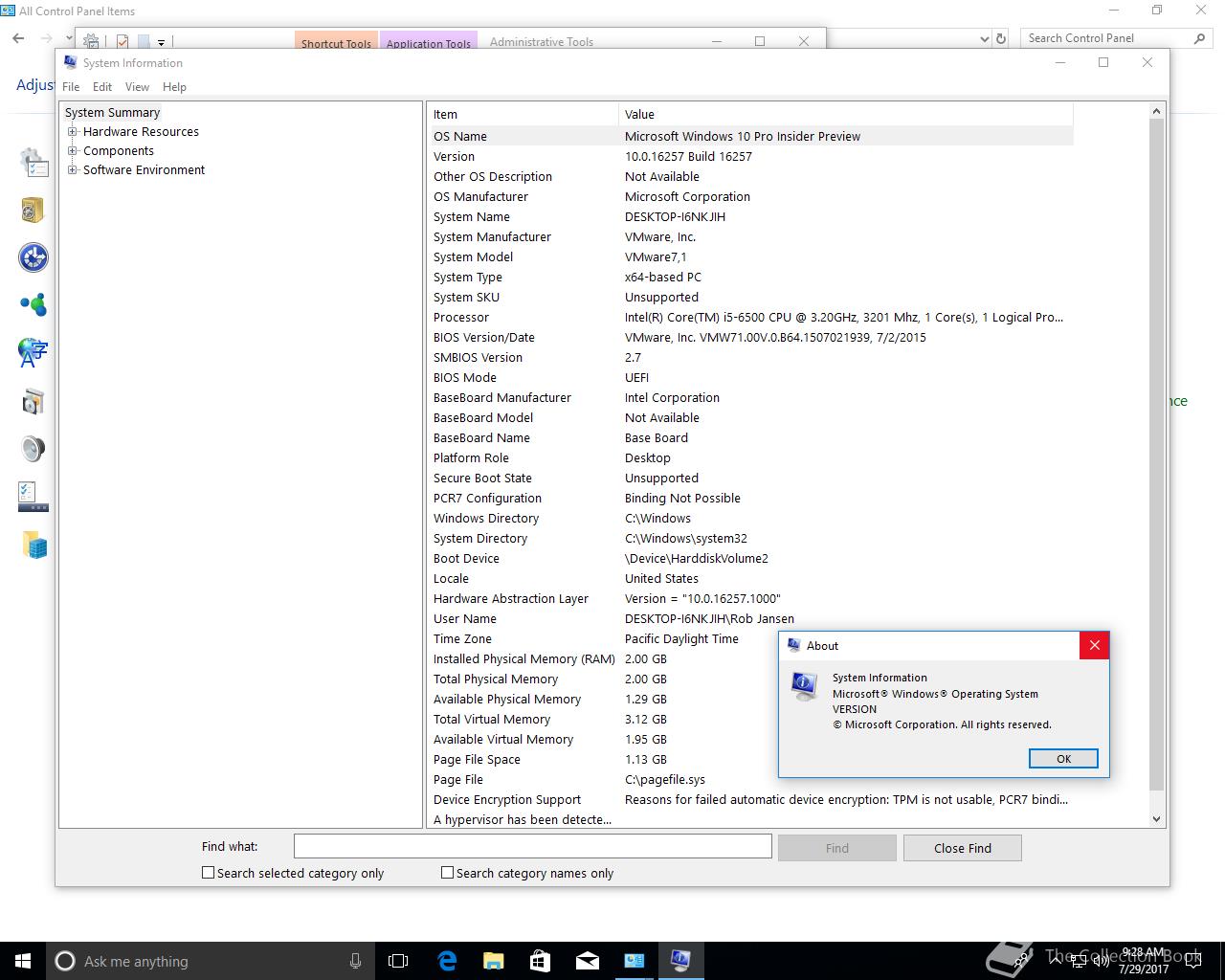Select the Secure Boot State row

coord(751,478)
